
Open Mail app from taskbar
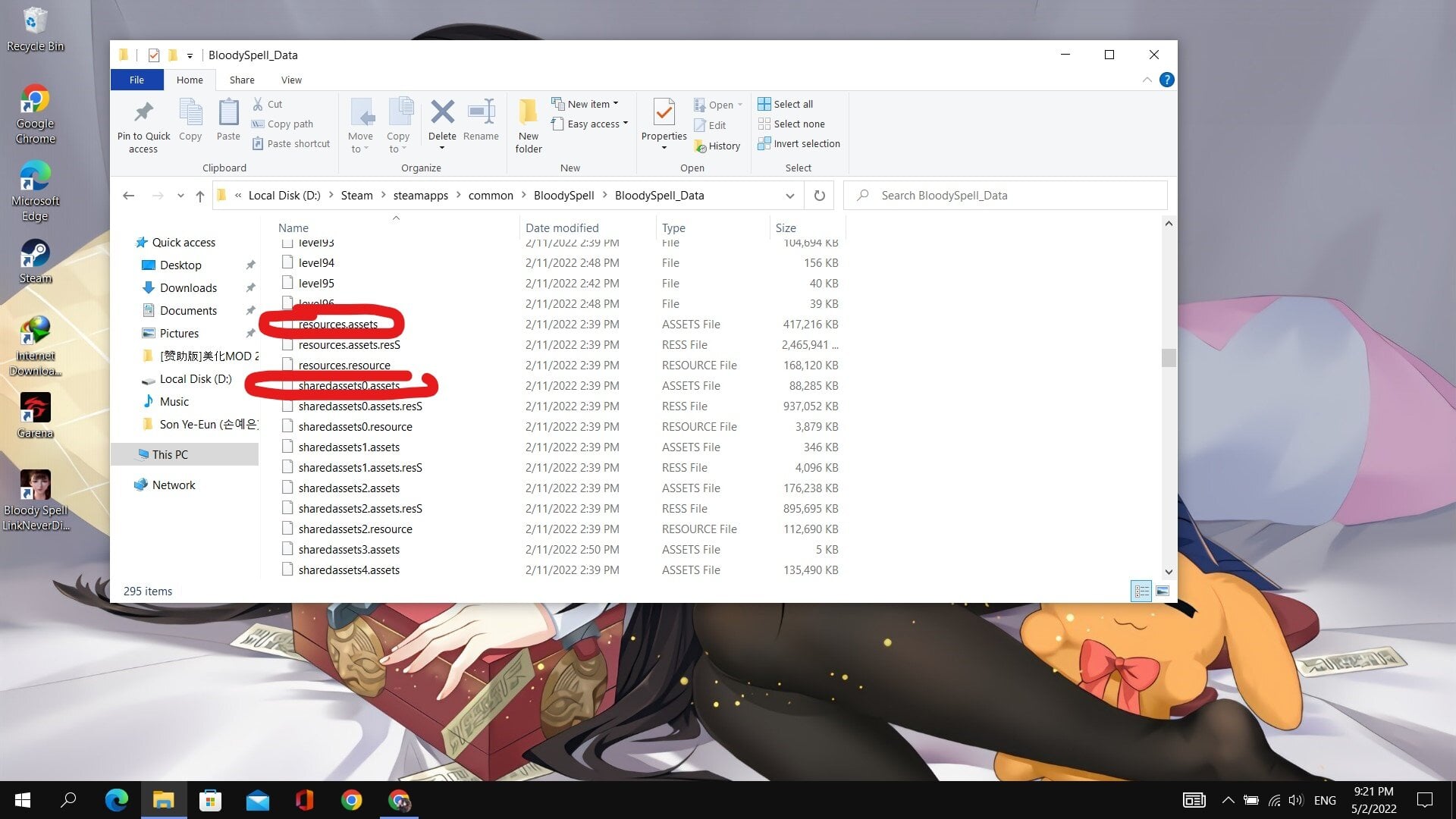(258, 800)
